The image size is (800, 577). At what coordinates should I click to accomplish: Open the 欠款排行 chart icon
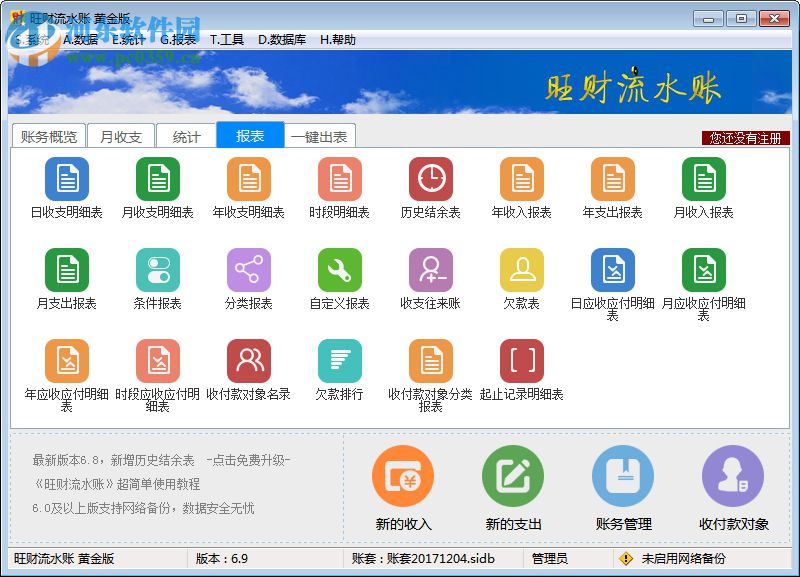(340, 360)
